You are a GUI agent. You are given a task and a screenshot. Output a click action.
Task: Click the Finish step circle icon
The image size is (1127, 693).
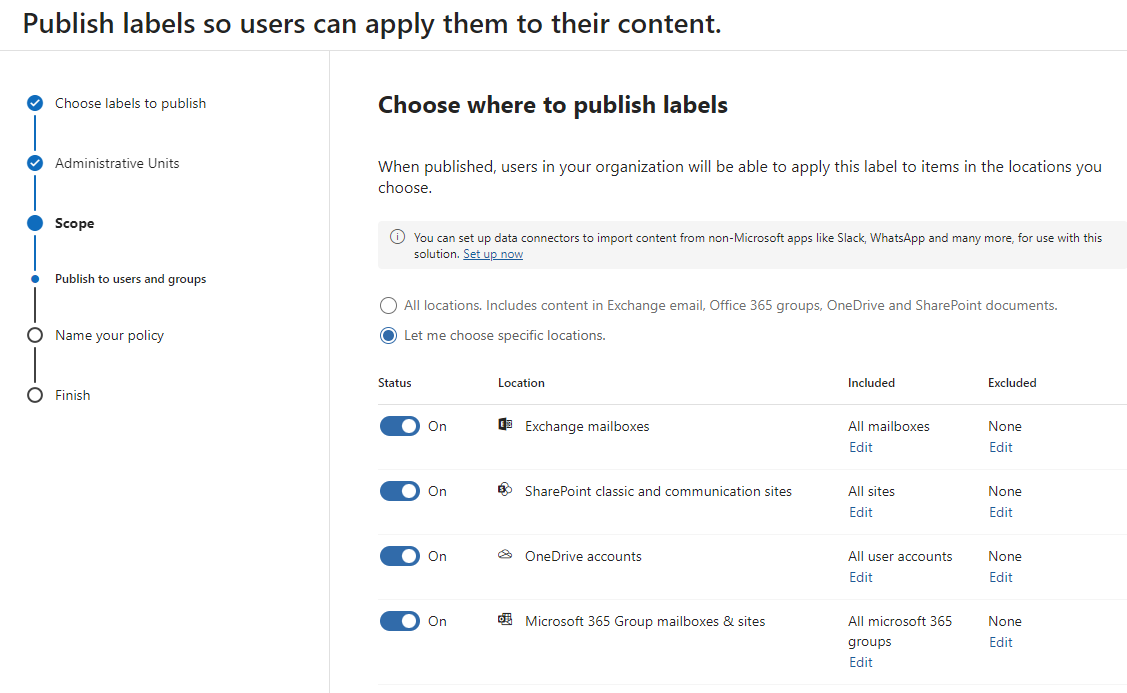coord(35,395)
